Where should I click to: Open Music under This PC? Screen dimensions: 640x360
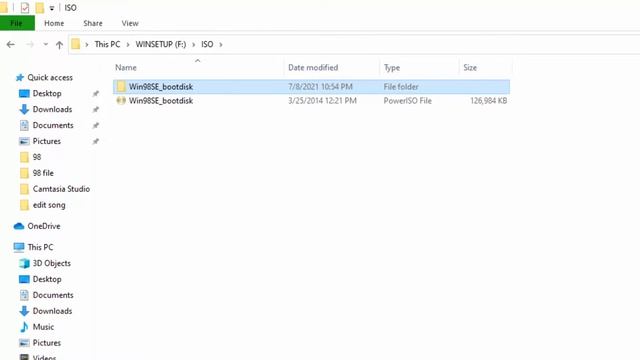[43, 327]
